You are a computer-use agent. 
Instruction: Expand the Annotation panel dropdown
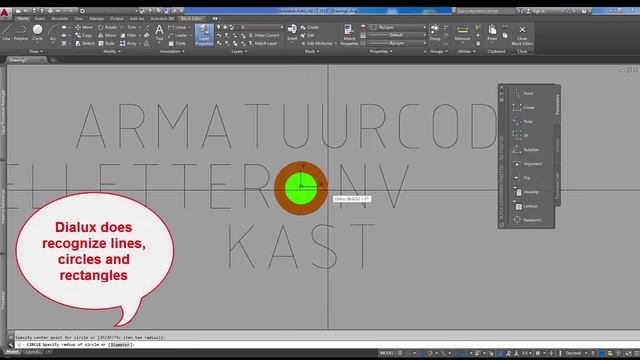pyautogui.click(x=172, y=51)
